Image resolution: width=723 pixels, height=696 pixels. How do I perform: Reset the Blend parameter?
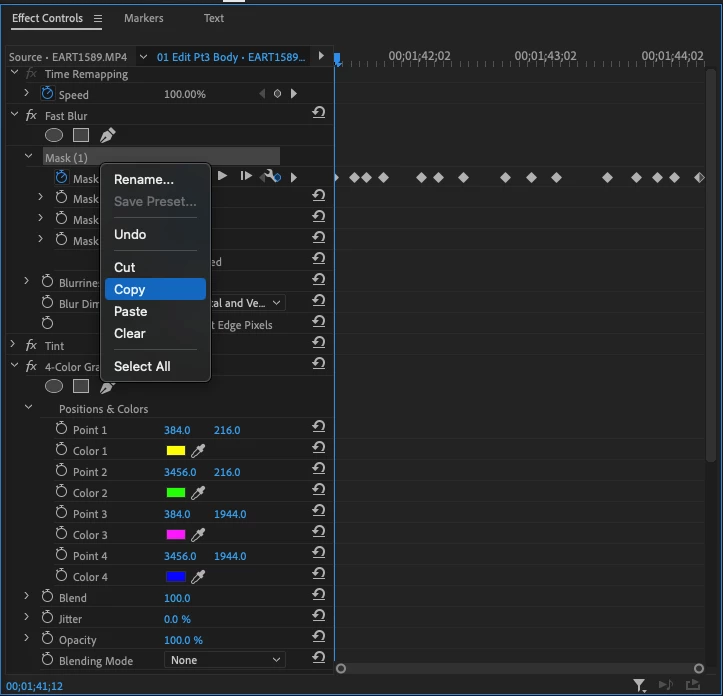pos(319,595)
